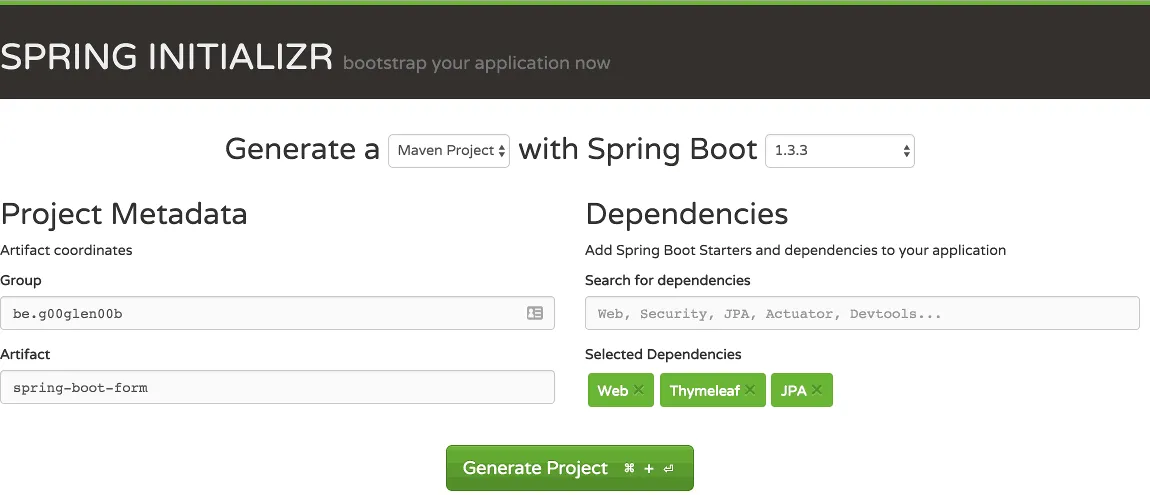Click the Project Metadata heading
The height and width of the screenshot is (495, 1150).
tap(124, 213)
